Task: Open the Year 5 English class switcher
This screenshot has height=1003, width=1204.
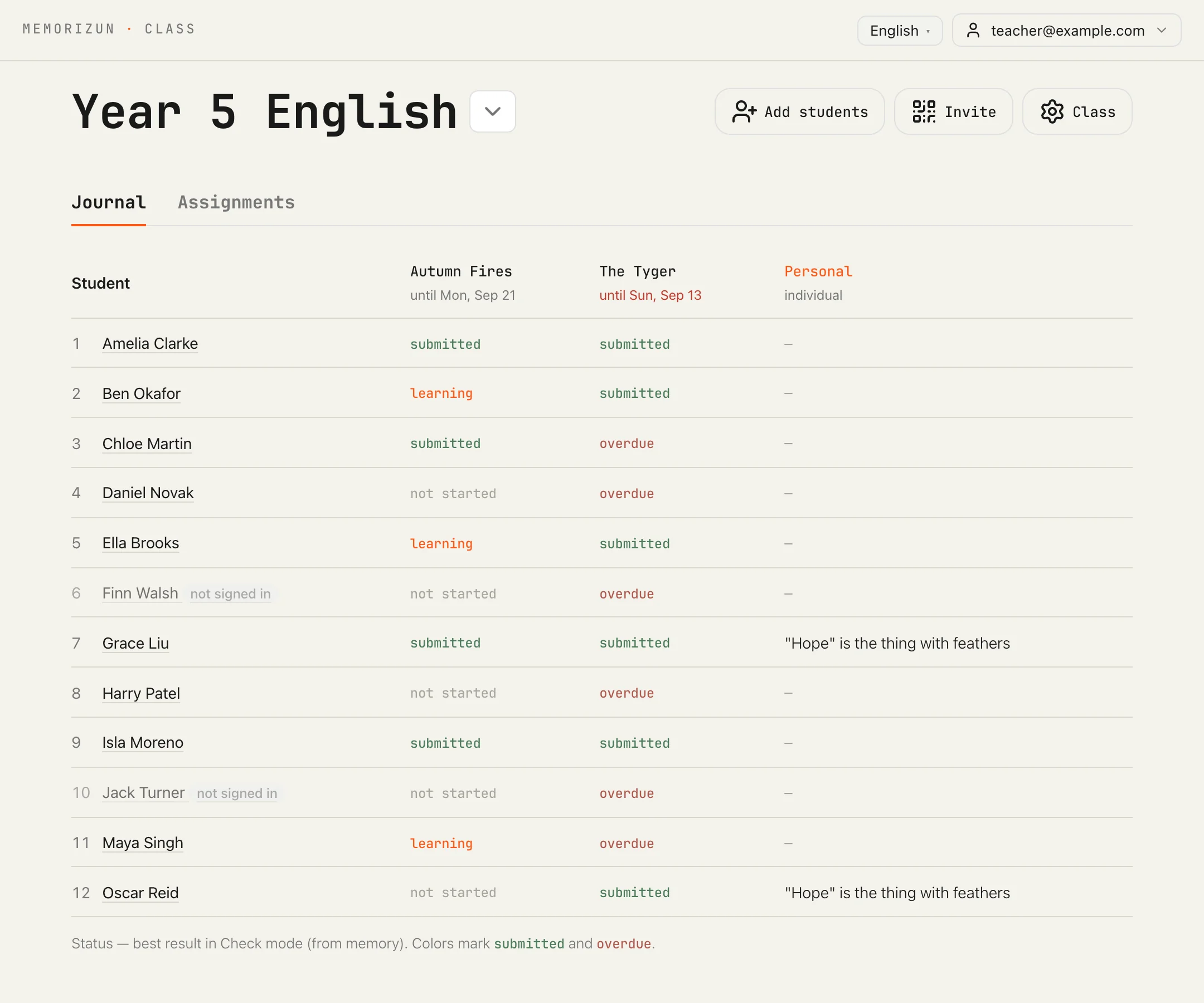Action: 493,112
